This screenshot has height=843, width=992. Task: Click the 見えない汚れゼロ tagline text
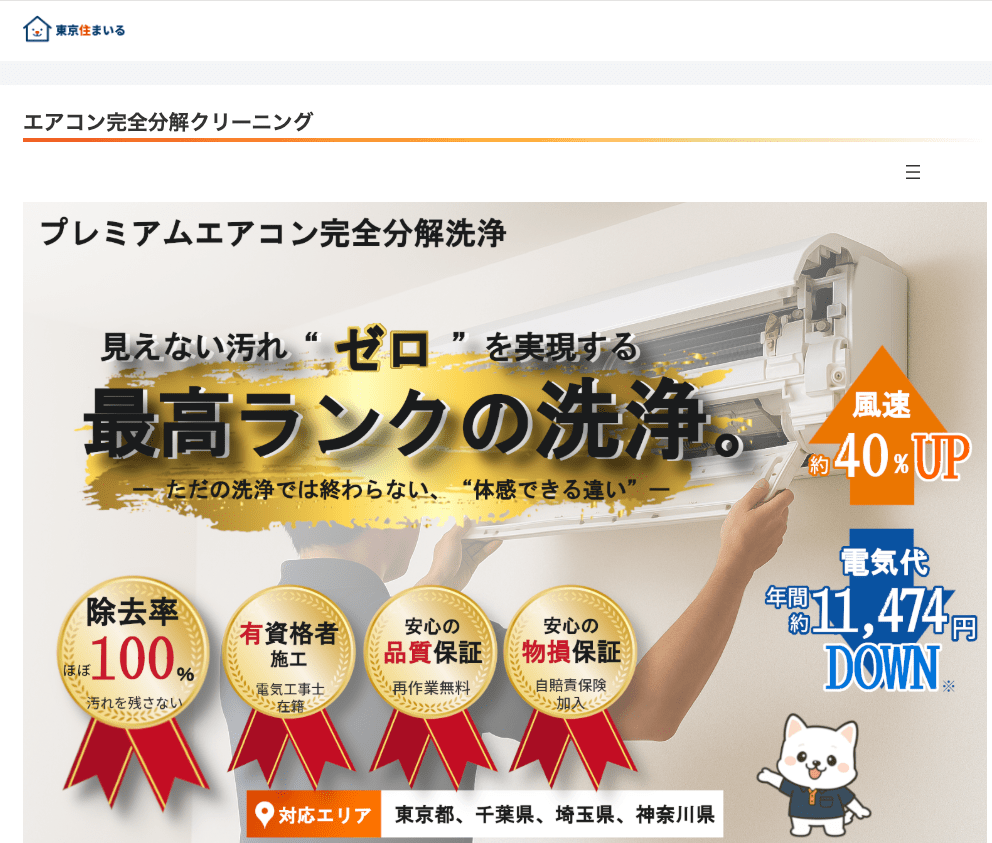tap(370, 347)
